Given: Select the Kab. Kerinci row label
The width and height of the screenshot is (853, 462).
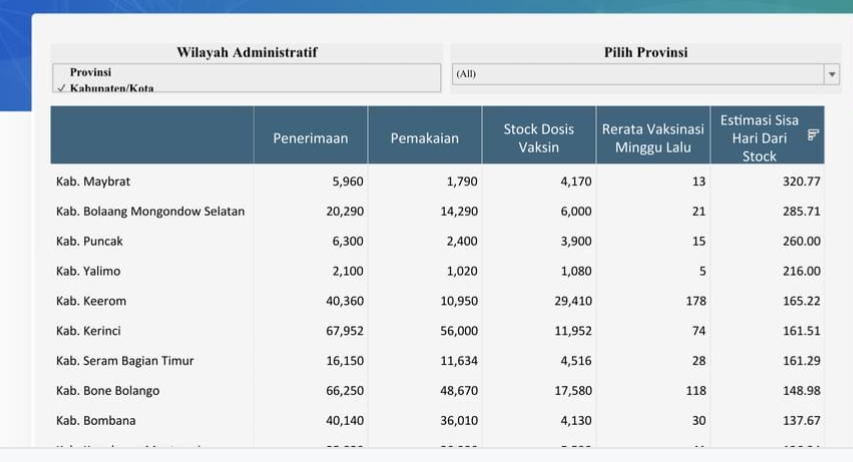Looking at the screenshot, I should 91,331.
